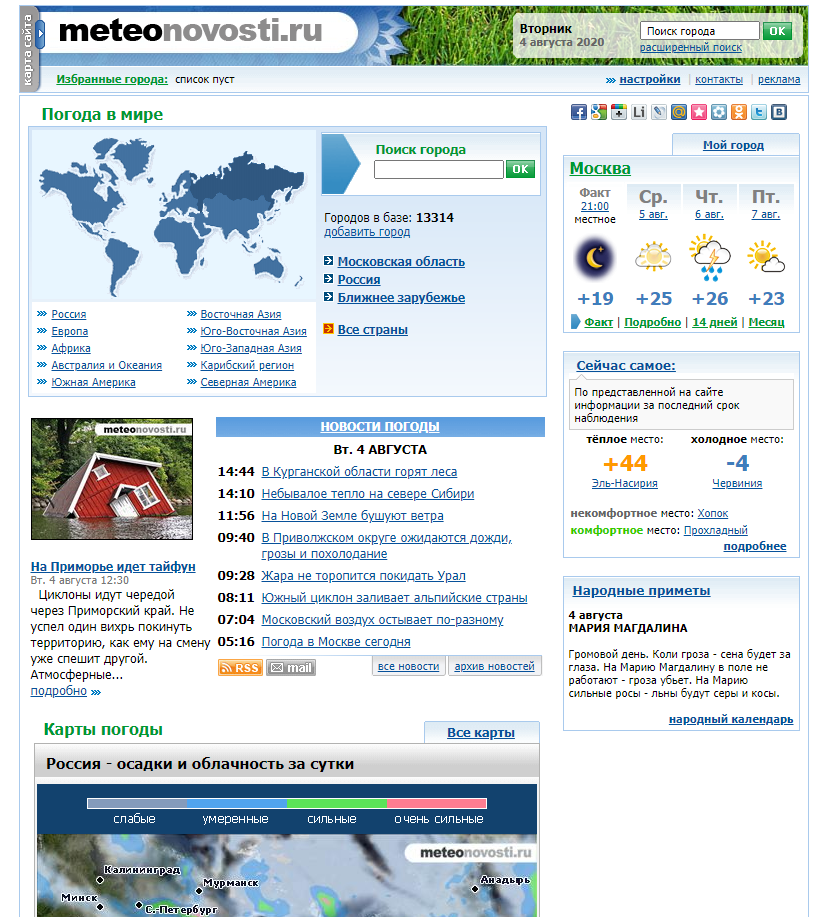Open the 'контакты' link
The image size is (839, 917).
pyautogui.click(x=719, y=80)
